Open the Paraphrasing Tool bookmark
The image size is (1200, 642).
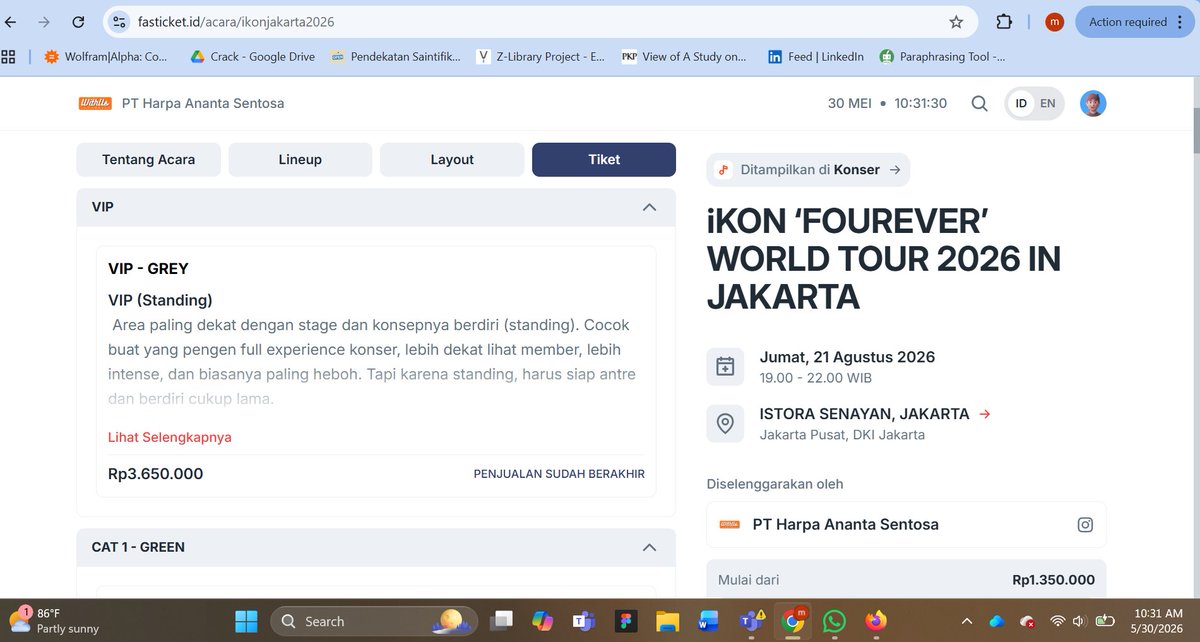pos(942,57)
